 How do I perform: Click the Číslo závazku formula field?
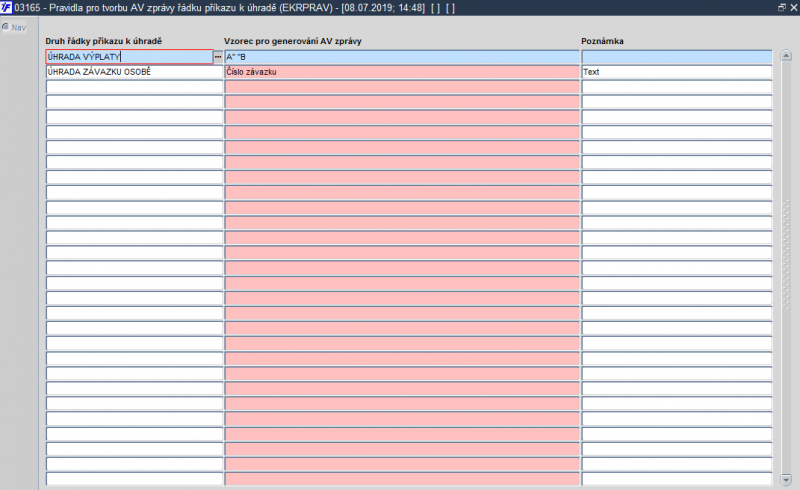pos(402,72)
